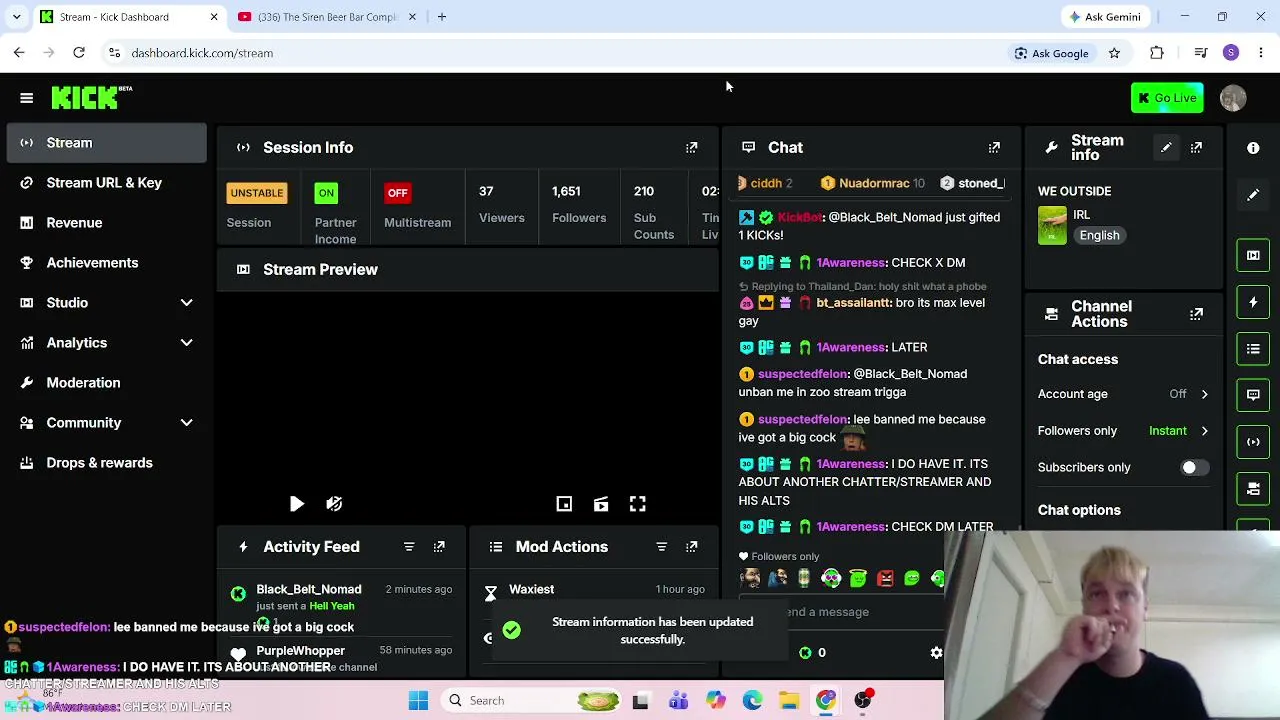Bookmark this page with star icon
Image resolution: width=1280 pixels, height=720 pixels.
coord(1114,53)
